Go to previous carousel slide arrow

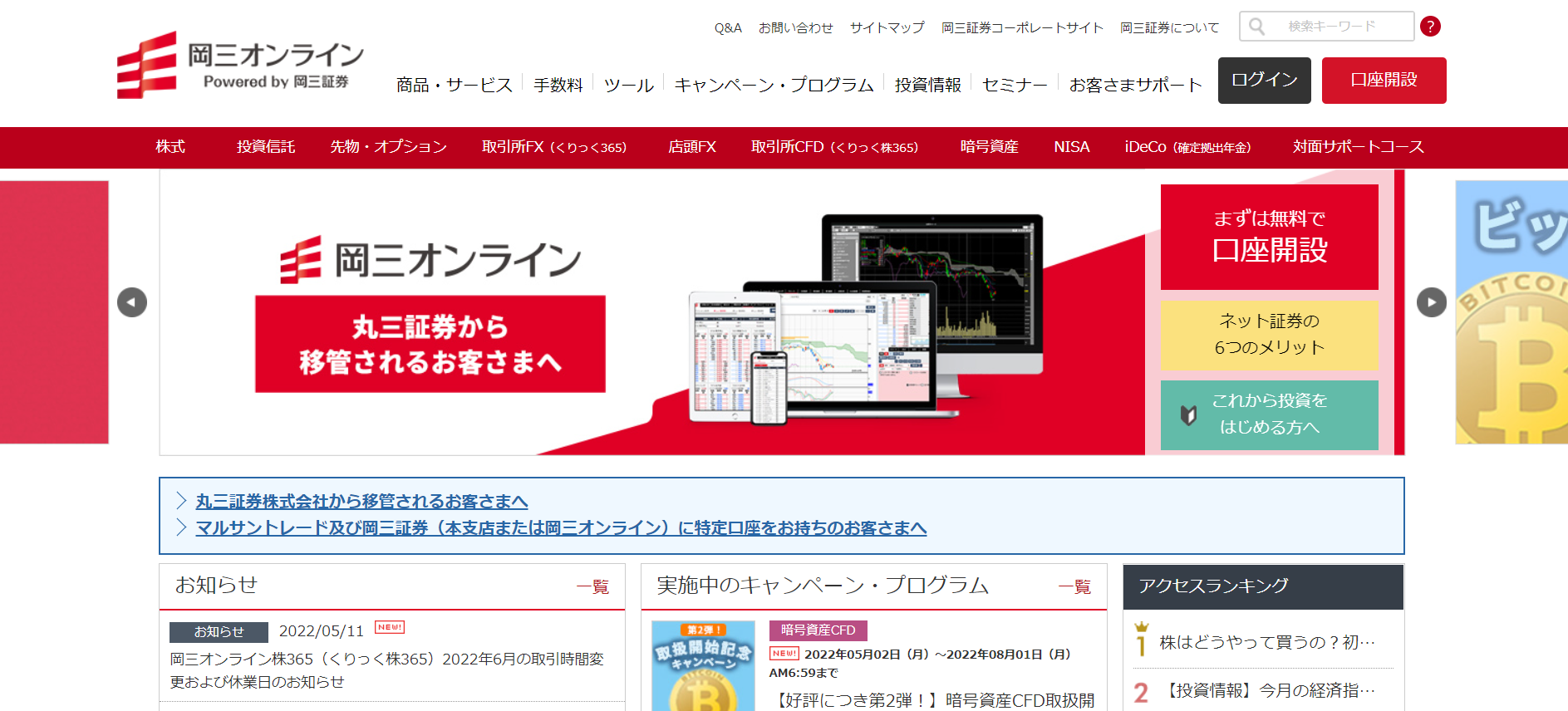point(132,302)
